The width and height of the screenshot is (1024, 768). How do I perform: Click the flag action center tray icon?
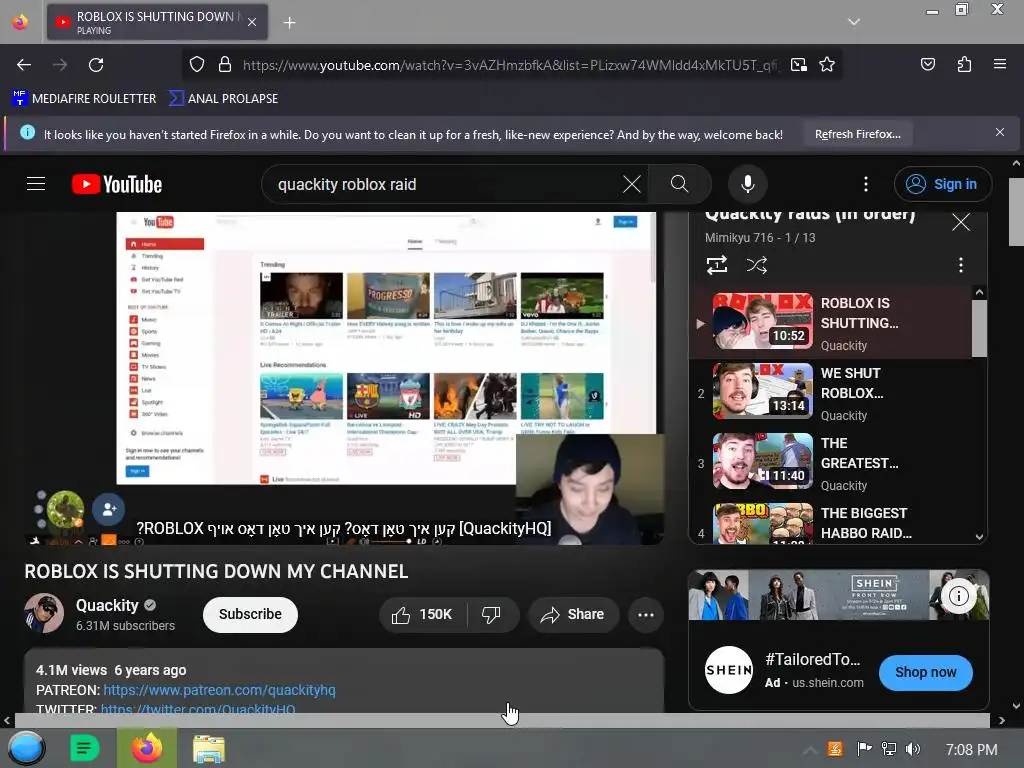point(864,749)
